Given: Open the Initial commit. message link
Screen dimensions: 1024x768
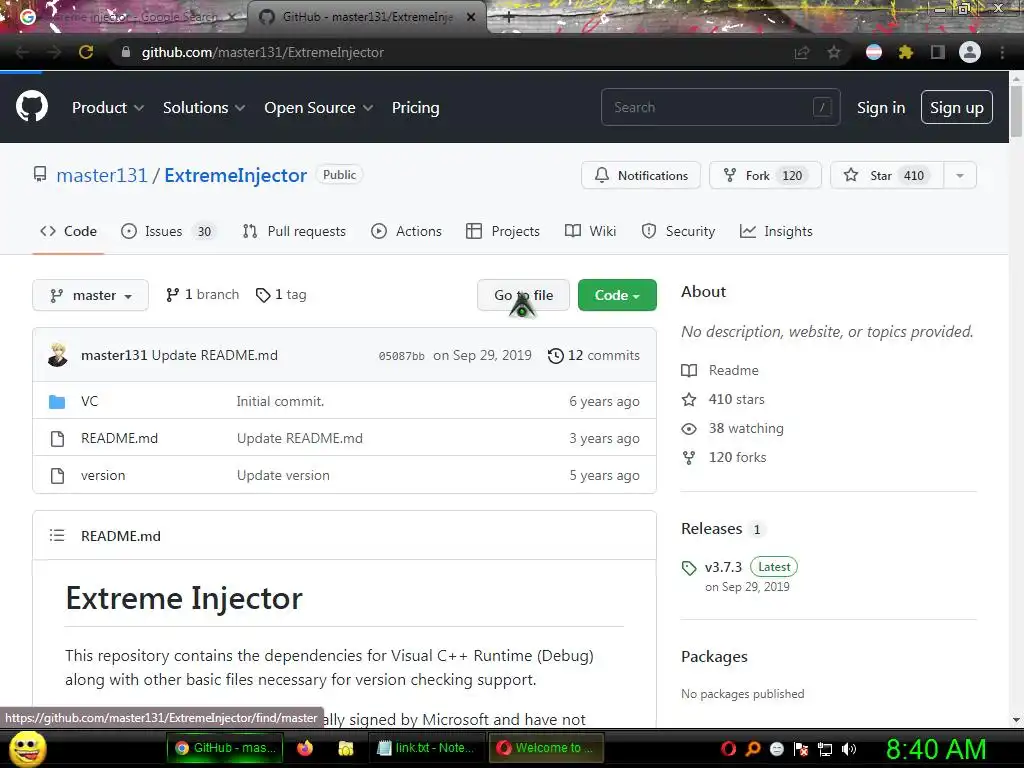Looking at the screenshot, I should (280, 401).
